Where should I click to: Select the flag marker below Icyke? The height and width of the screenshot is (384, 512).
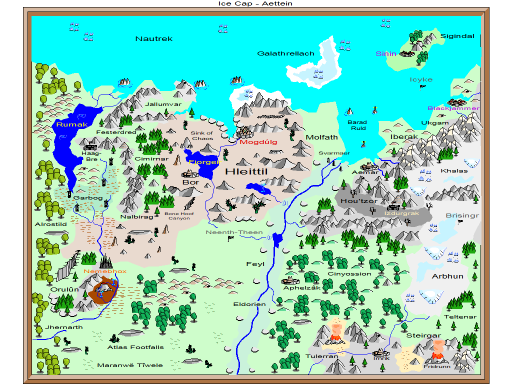point(422,87)
